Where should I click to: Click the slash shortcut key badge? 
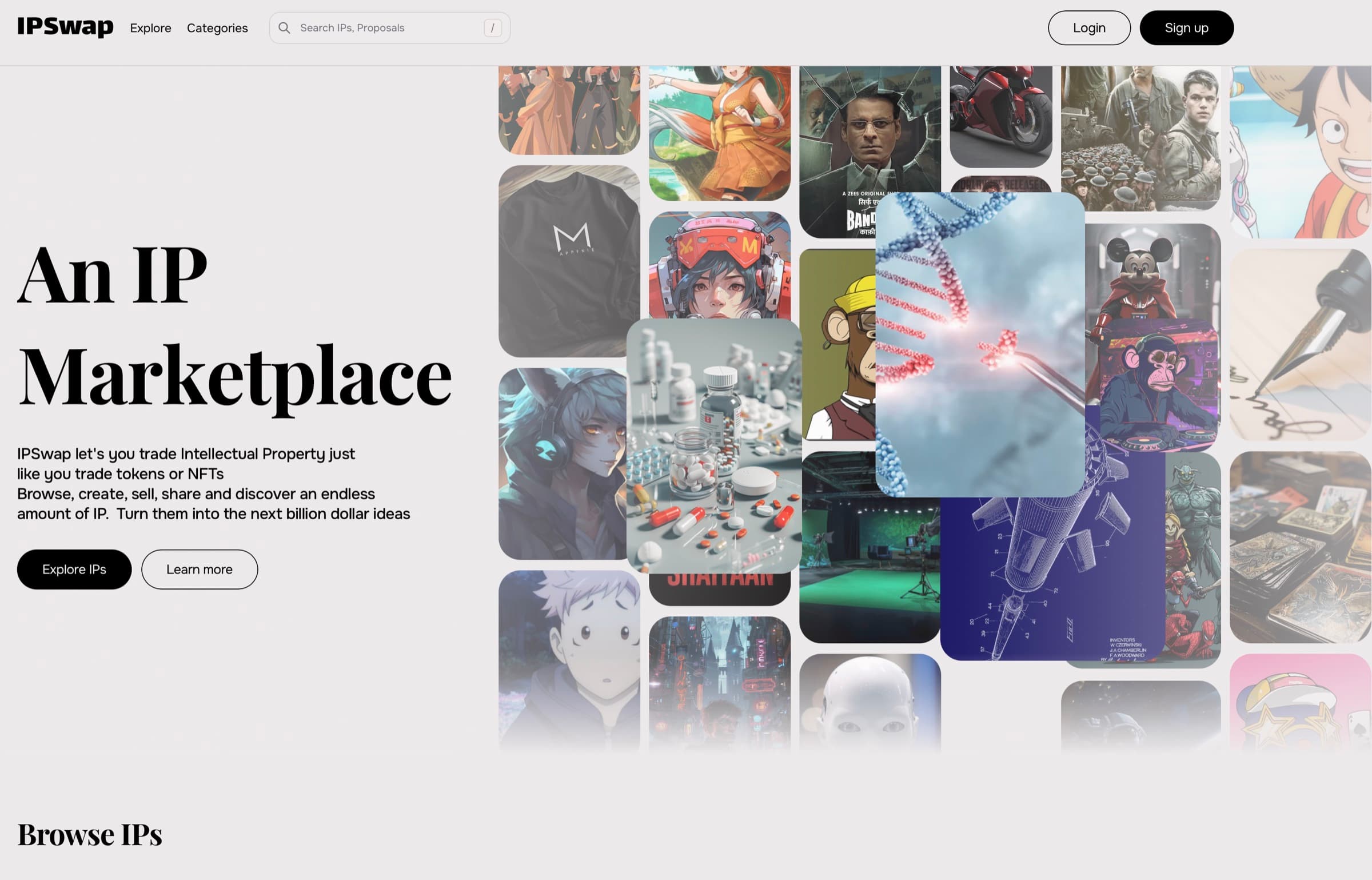coord(492,27)
